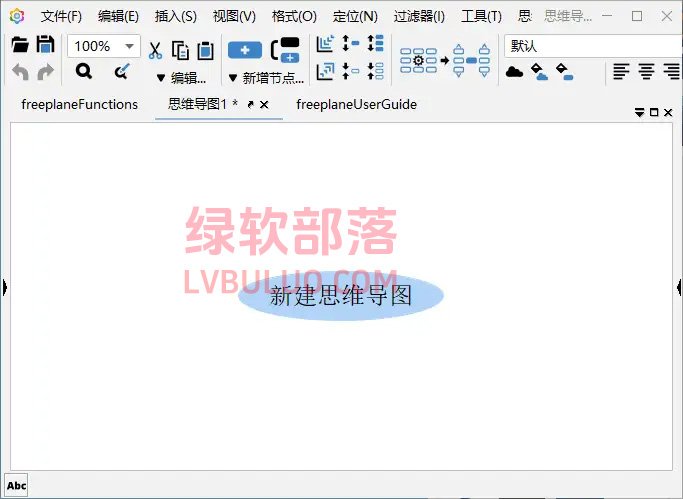This screenshot has width=683, height=499.
Task: Click the paste clipboard icon
Action: 206,51
